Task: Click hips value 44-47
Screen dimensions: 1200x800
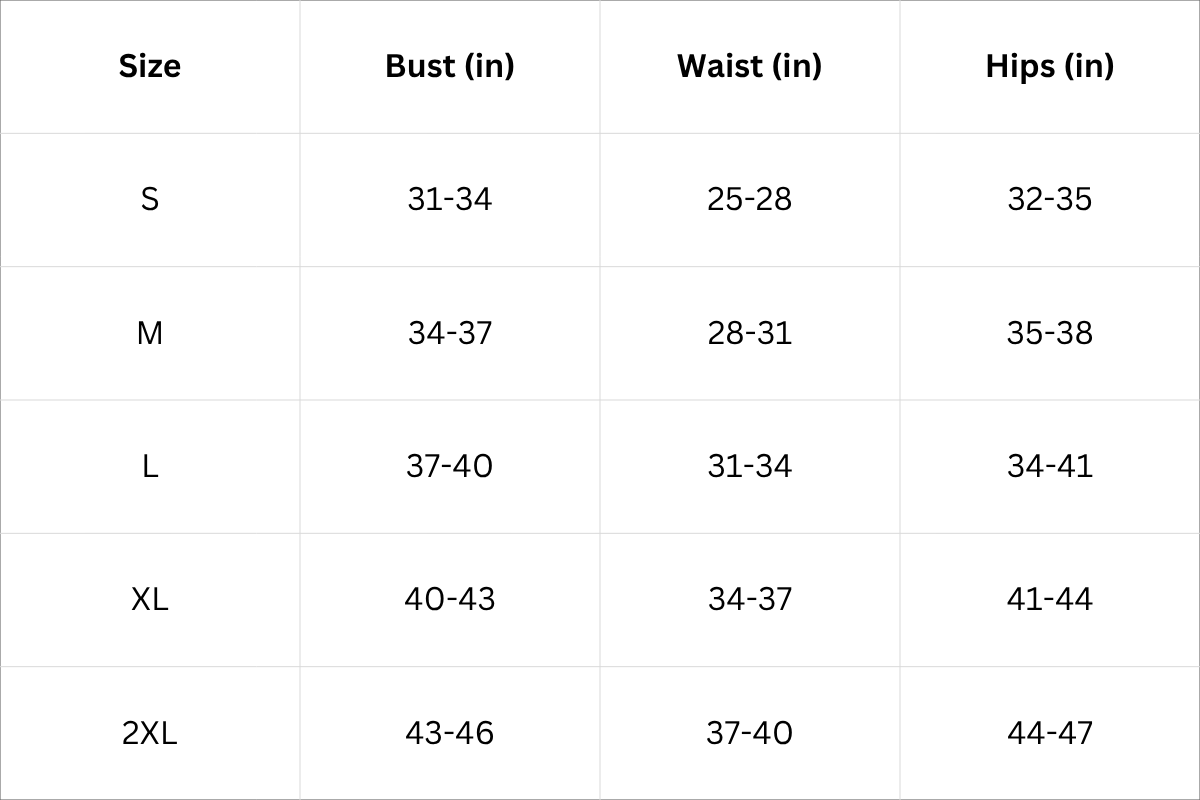Action: [1049, 733]
